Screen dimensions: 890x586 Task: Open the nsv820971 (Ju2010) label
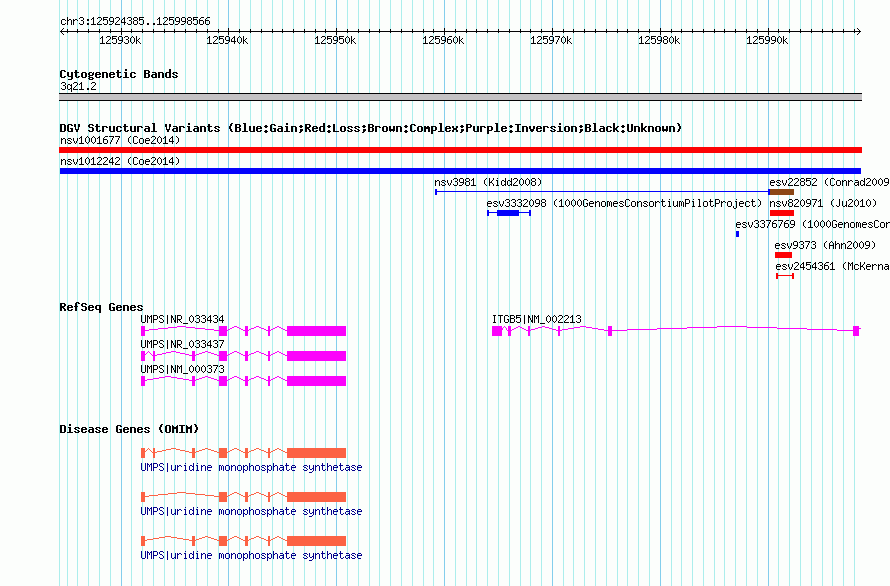(x=823, y=203)
